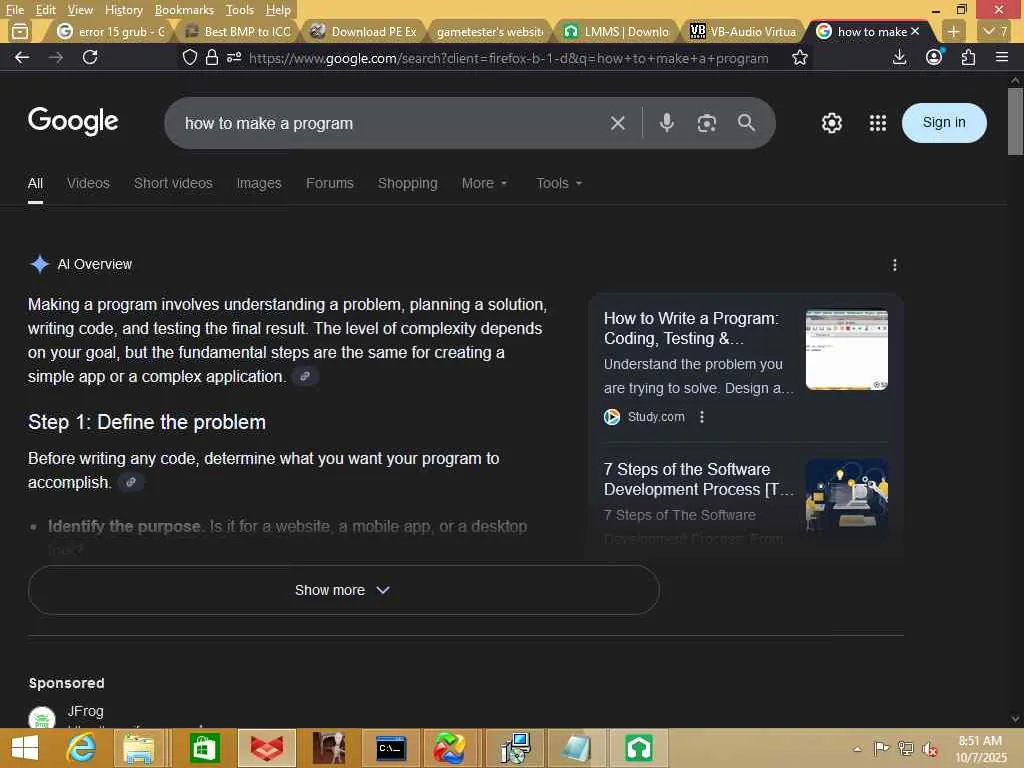1024x768 pixels.
Task: Open Command Prompt taskbar icon
Action: point(391,748)
